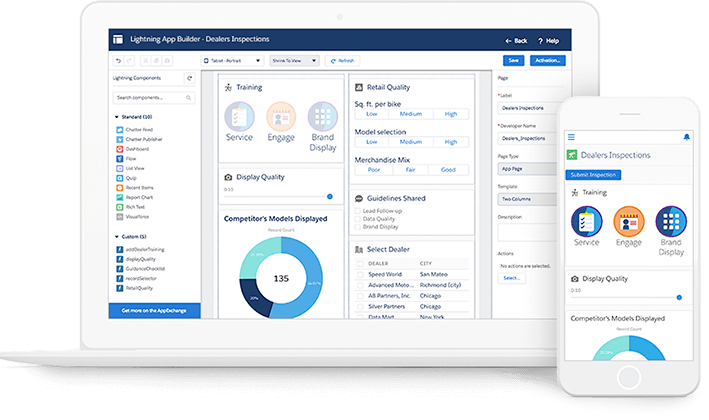Tap the phone's Brand Display icon
The image size is (709, 420).
click(x=671, y=222)
